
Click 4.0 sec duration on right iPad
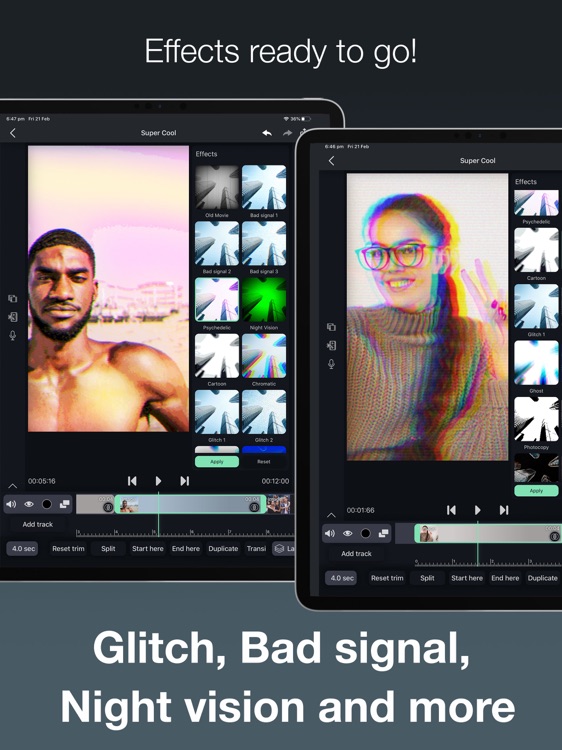click(342, 578)
